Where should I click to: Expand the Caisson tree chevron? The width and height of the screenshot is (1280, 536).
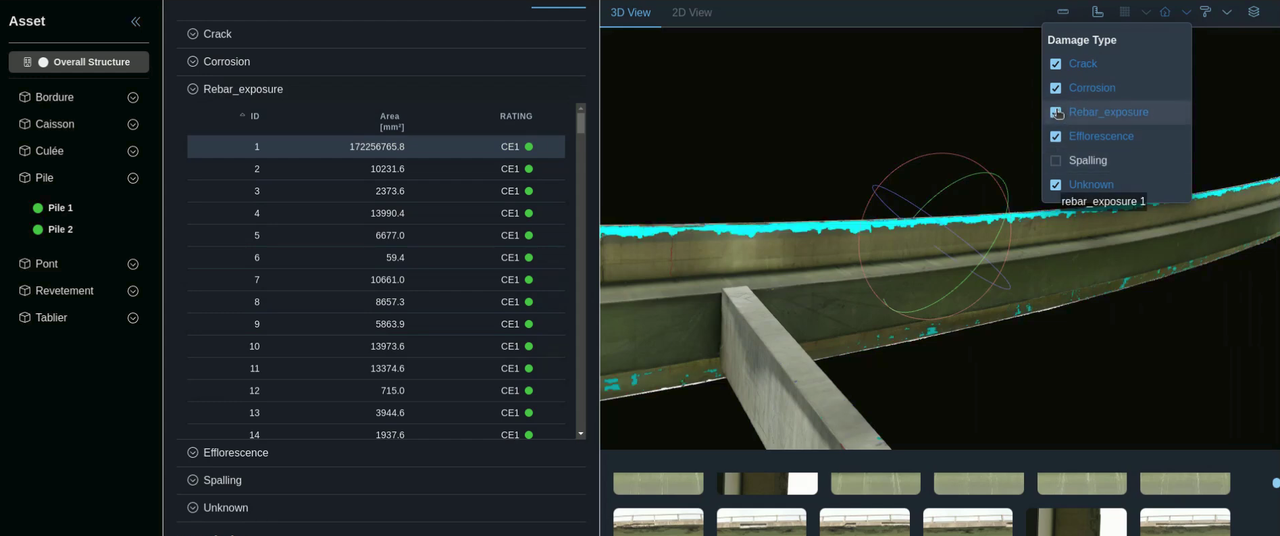tap(133, 125)
